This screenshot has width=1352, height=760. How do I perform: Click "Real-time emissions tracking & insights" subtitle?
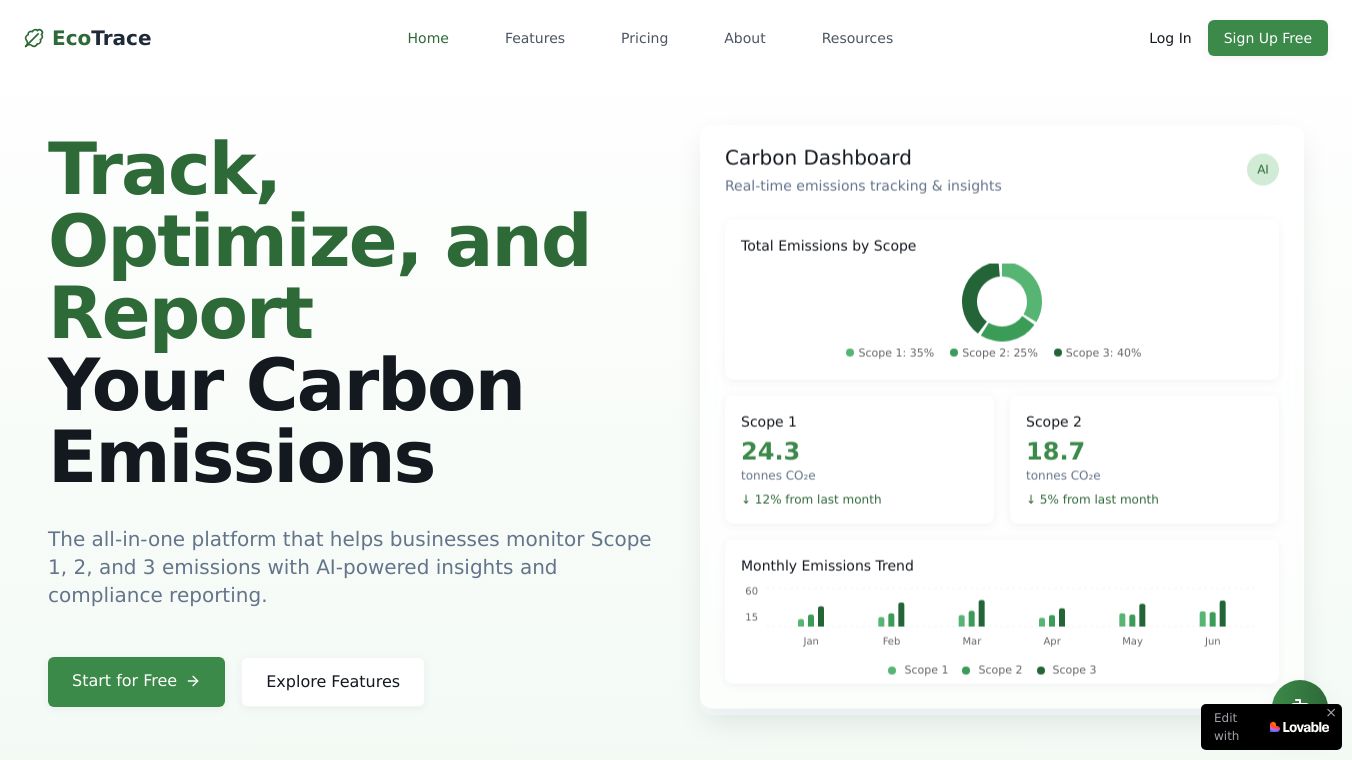pos(863,186)
